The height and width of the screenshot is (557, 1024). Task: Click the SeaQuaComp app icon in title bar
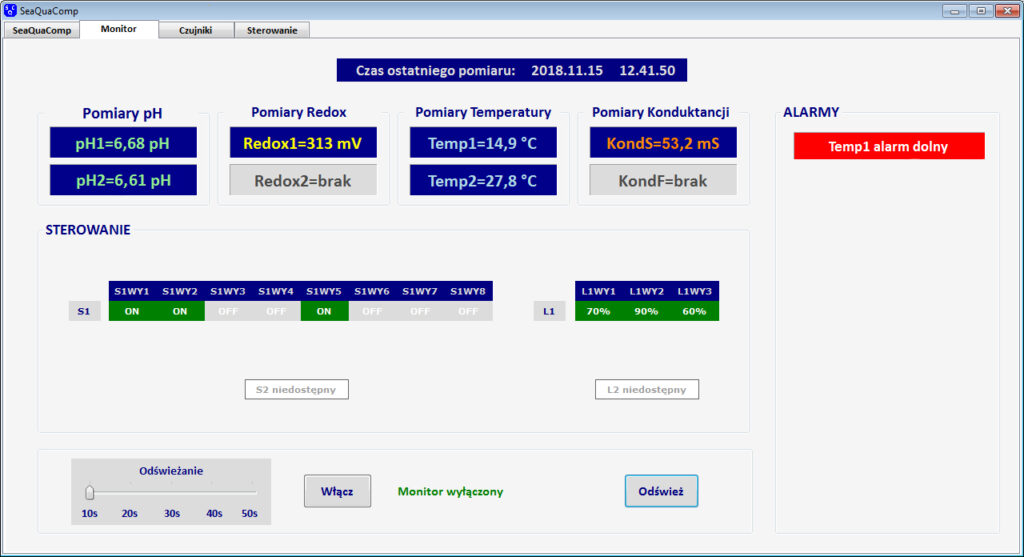[x=11, y=11]
